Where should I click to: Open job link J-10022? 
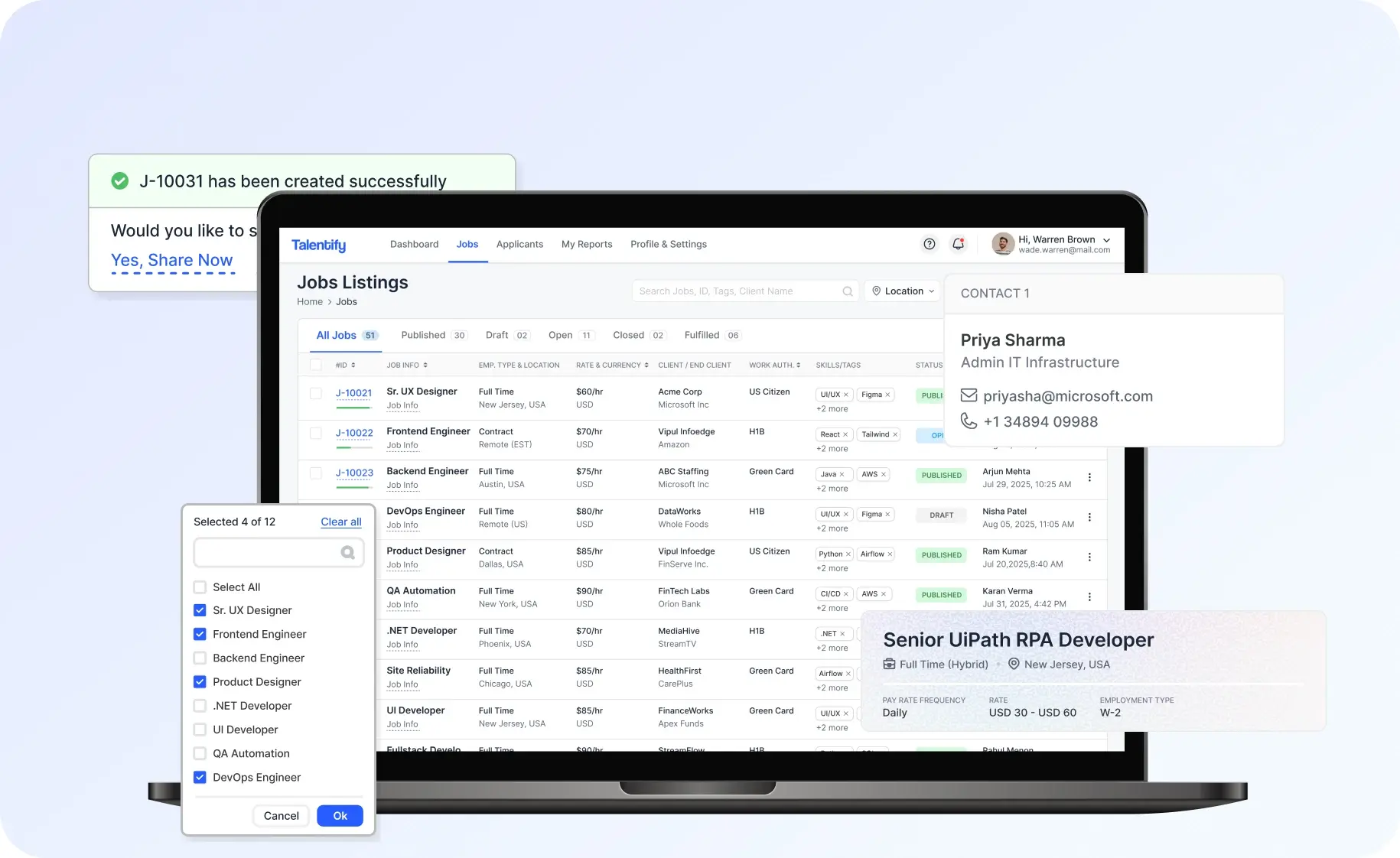pos(354,433)
